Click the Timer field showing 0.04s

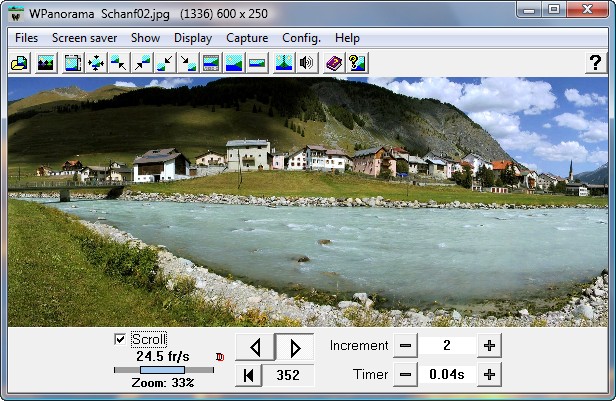[447, 375]
